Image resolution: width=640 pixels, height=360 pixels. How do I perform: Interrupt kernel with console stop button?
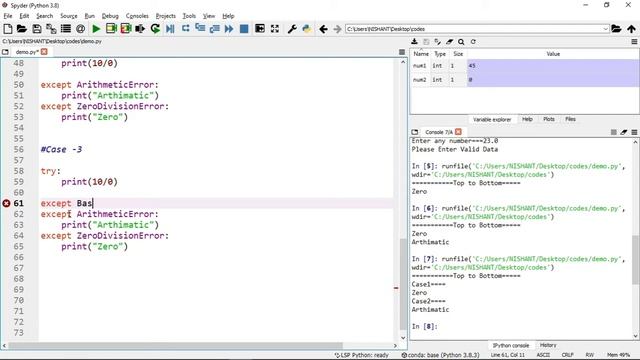(x=613, y=132)
